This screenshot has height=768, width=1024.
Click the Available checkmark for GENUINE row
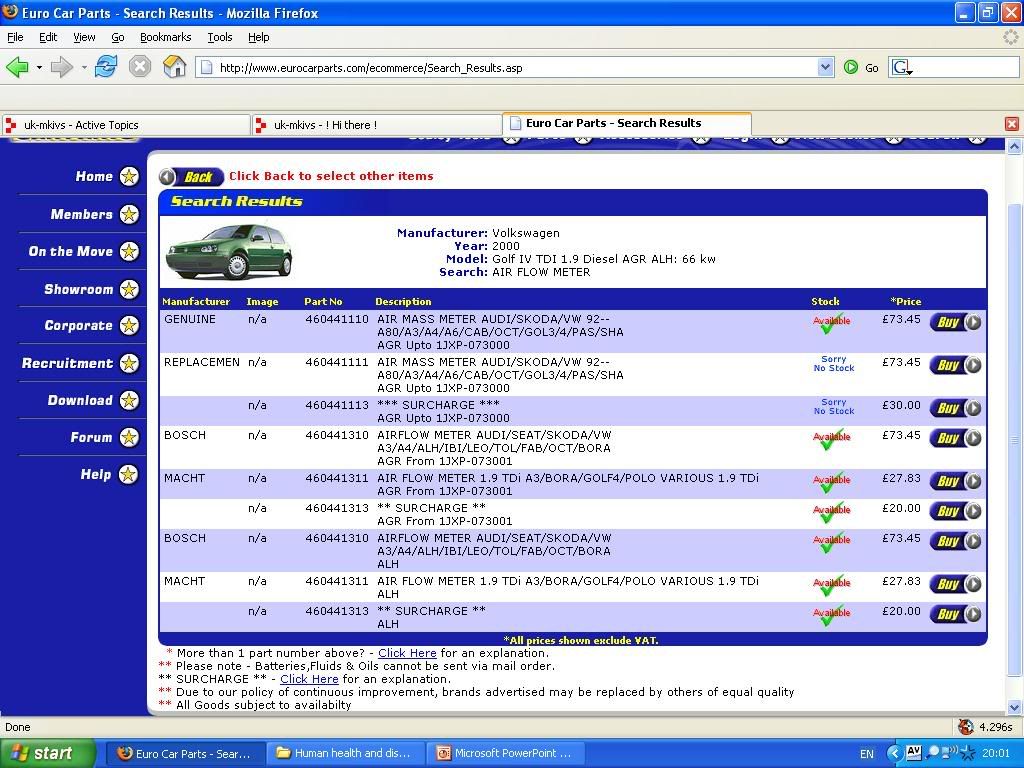click(831, 323)
